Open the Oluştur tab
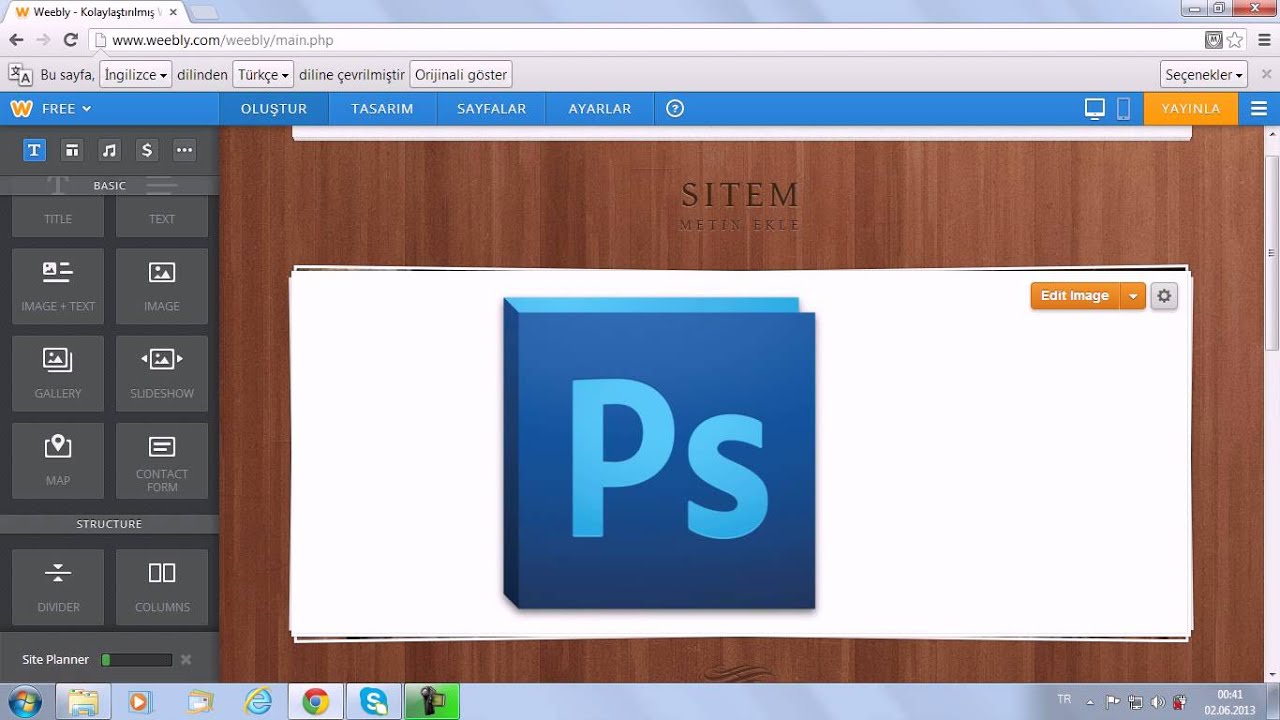The height and width of the screenshot is (720, 1280). point(274,109)
